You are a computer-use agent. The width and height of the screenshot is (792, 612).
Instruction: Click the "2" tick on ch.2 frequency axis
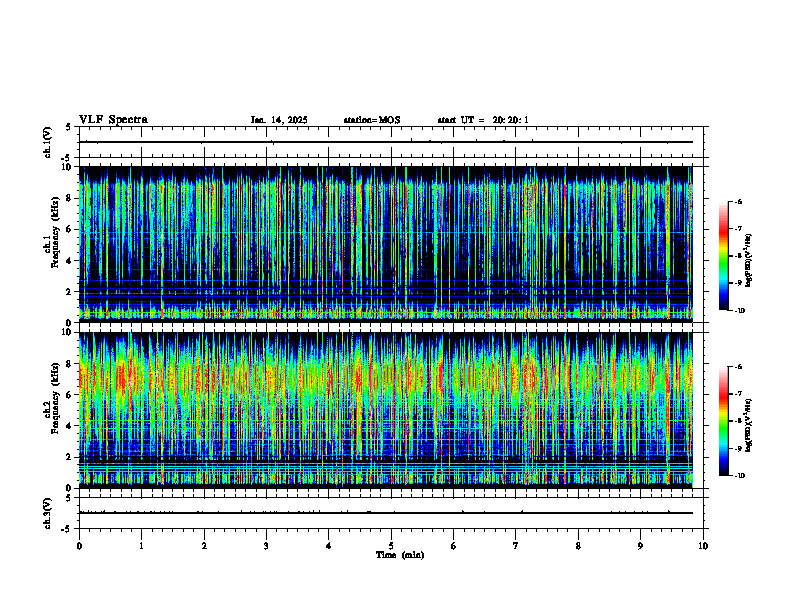click(70, 457)
